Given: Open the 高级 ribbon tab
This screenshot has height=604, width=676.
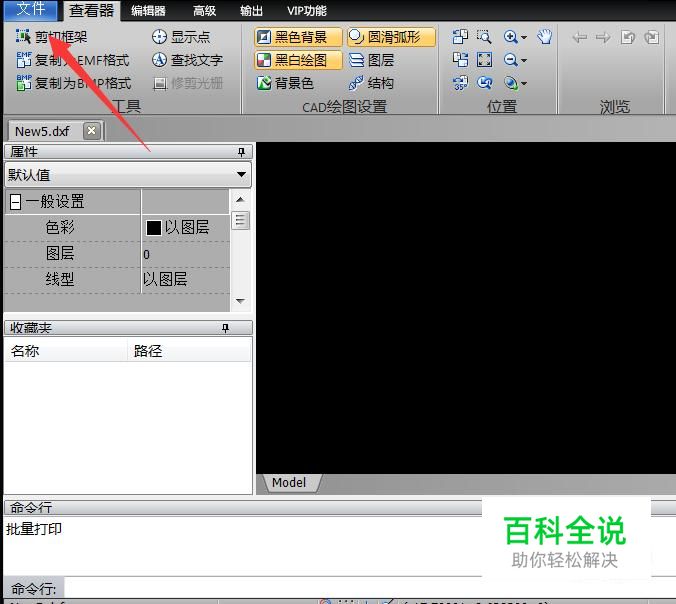Looking at the screenshot, I should tap(204, 10).
